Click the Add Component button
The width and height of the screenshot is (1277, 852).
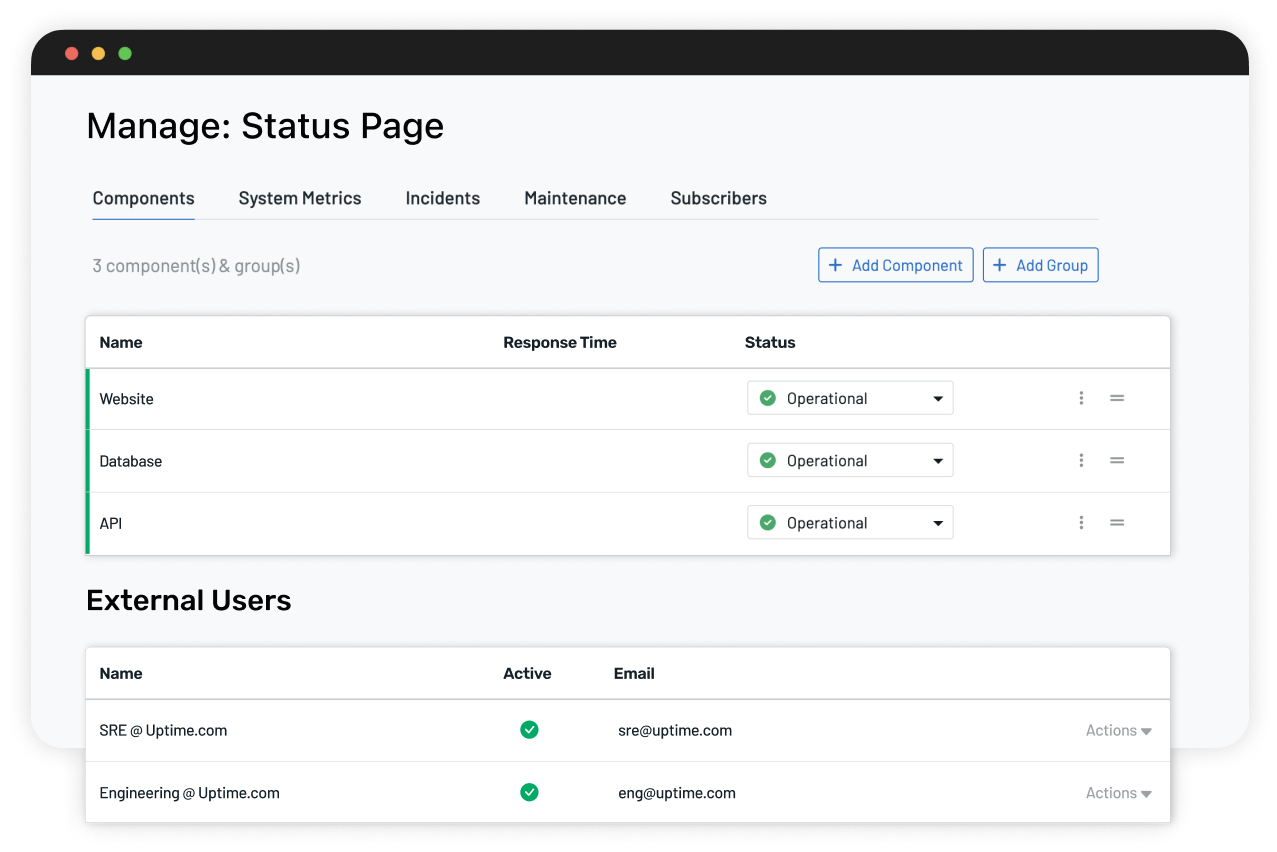pos(895,265)
